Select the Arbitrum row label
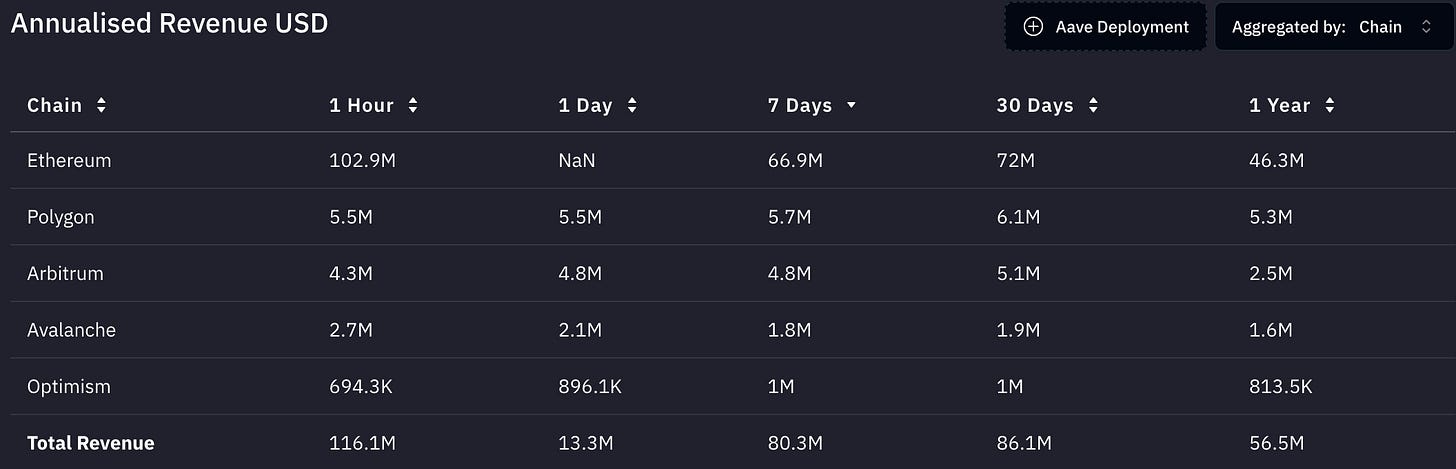1456x469 pixels. (x=65, y=273)
